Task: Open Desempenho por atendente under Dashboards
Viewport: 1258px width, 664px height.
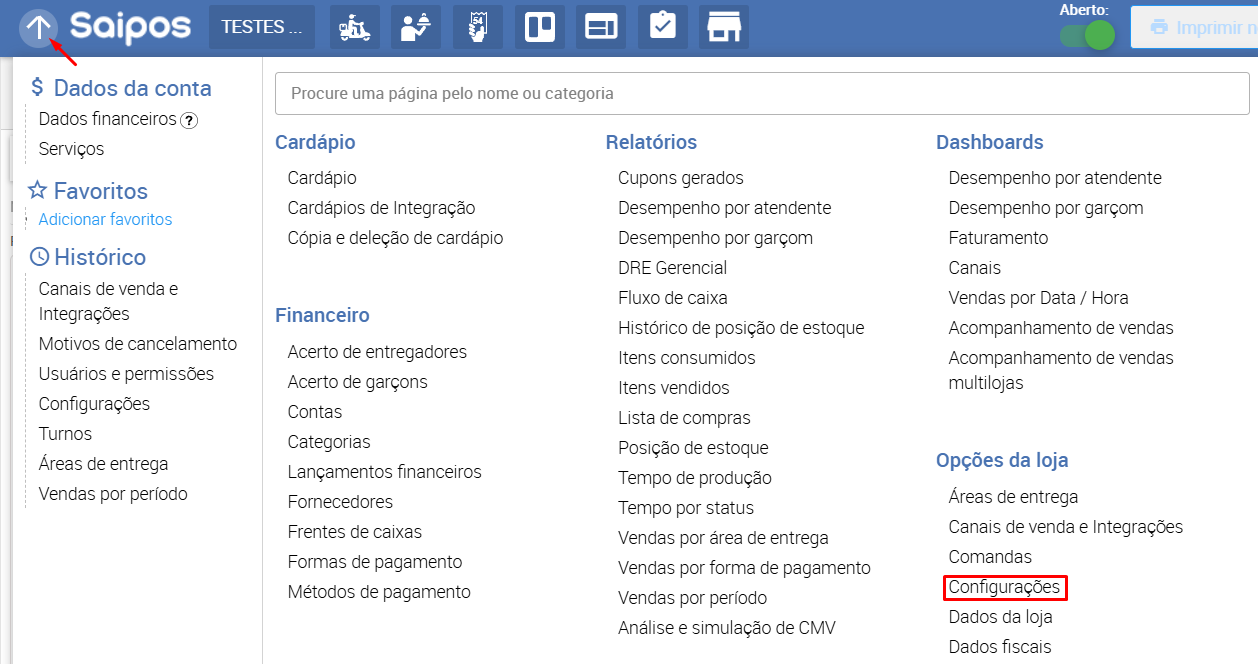Action: pos(1055,178)
